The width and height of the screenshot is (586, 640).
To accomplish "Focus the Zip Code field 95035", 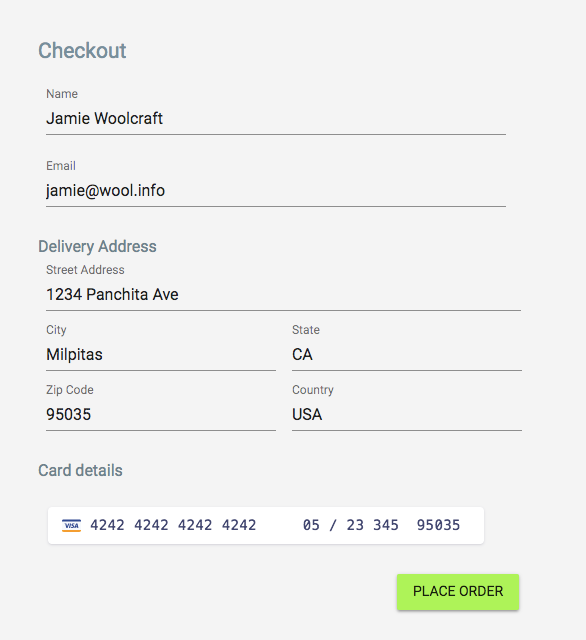I will [x=161, y=415].
